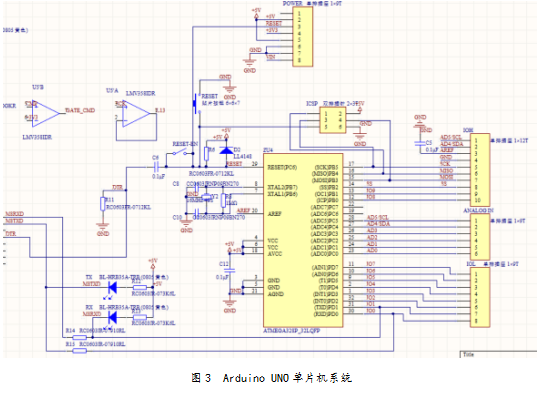
Task: Click the figure caption Arduino UNO text
Action: (256, 378)
